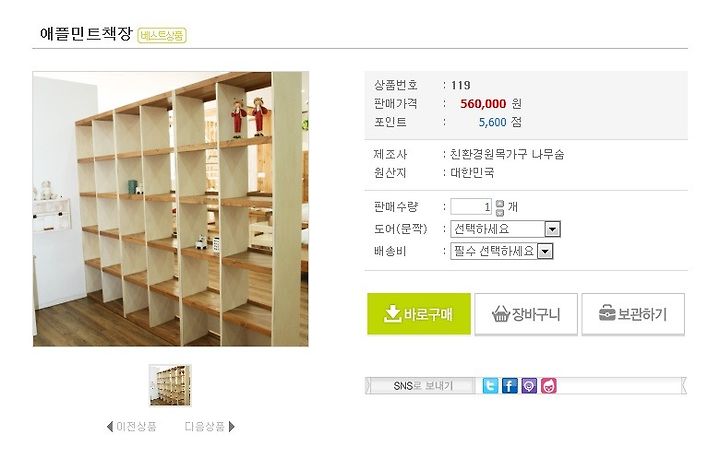
Task: Add item with 장바구니 cart button
Action: pos(526,314)
